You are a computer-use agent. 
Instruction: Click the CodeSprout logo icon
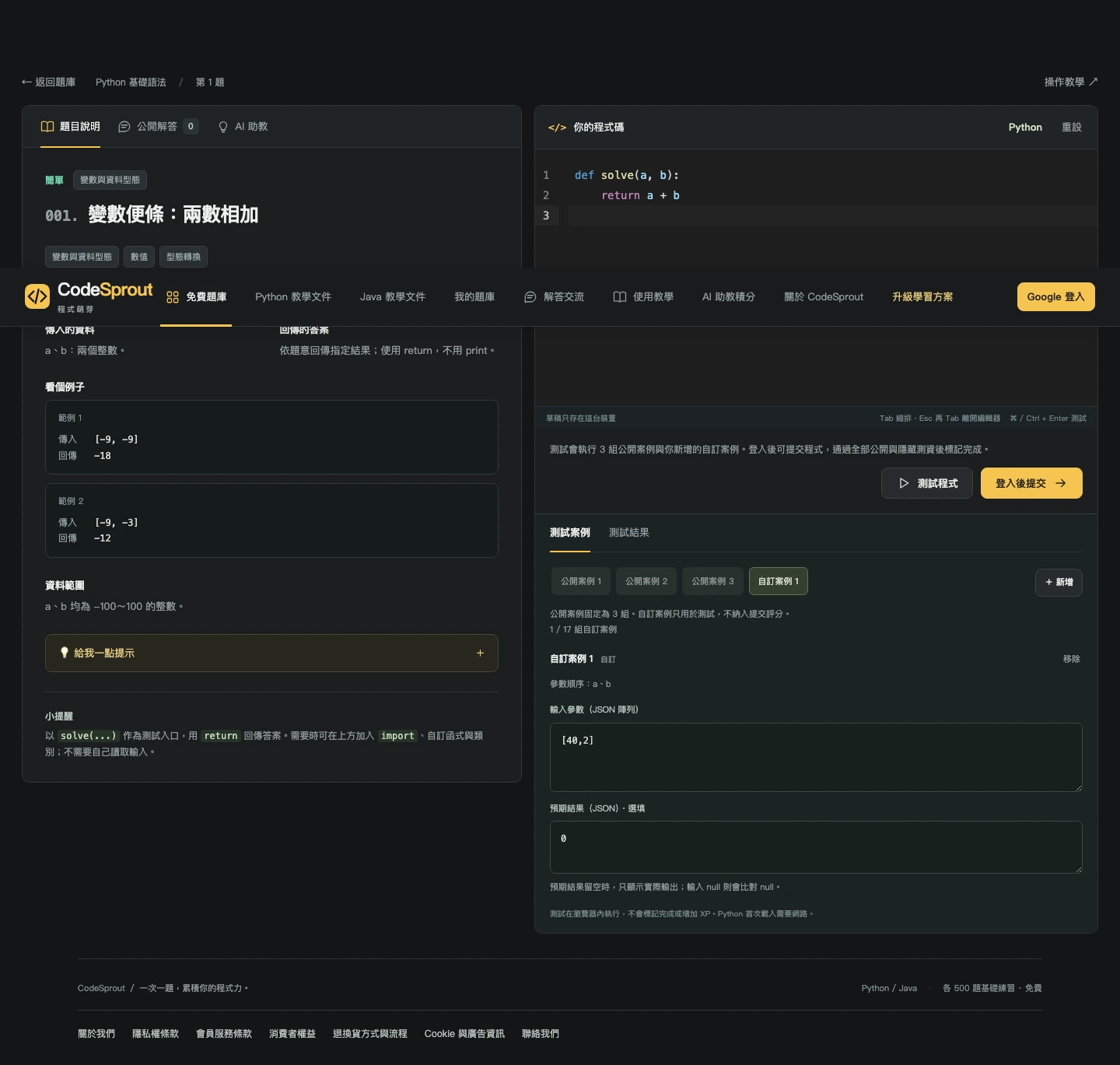tap(37, 296)
